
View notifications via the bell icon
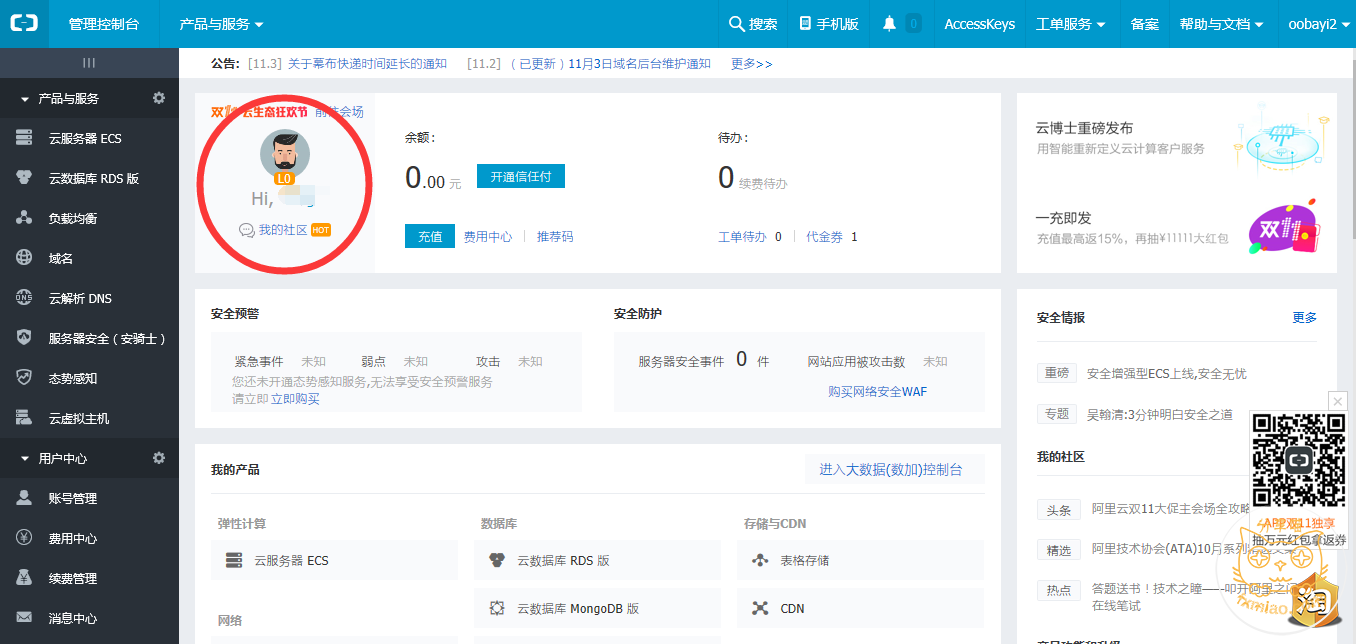click(889, 24)
